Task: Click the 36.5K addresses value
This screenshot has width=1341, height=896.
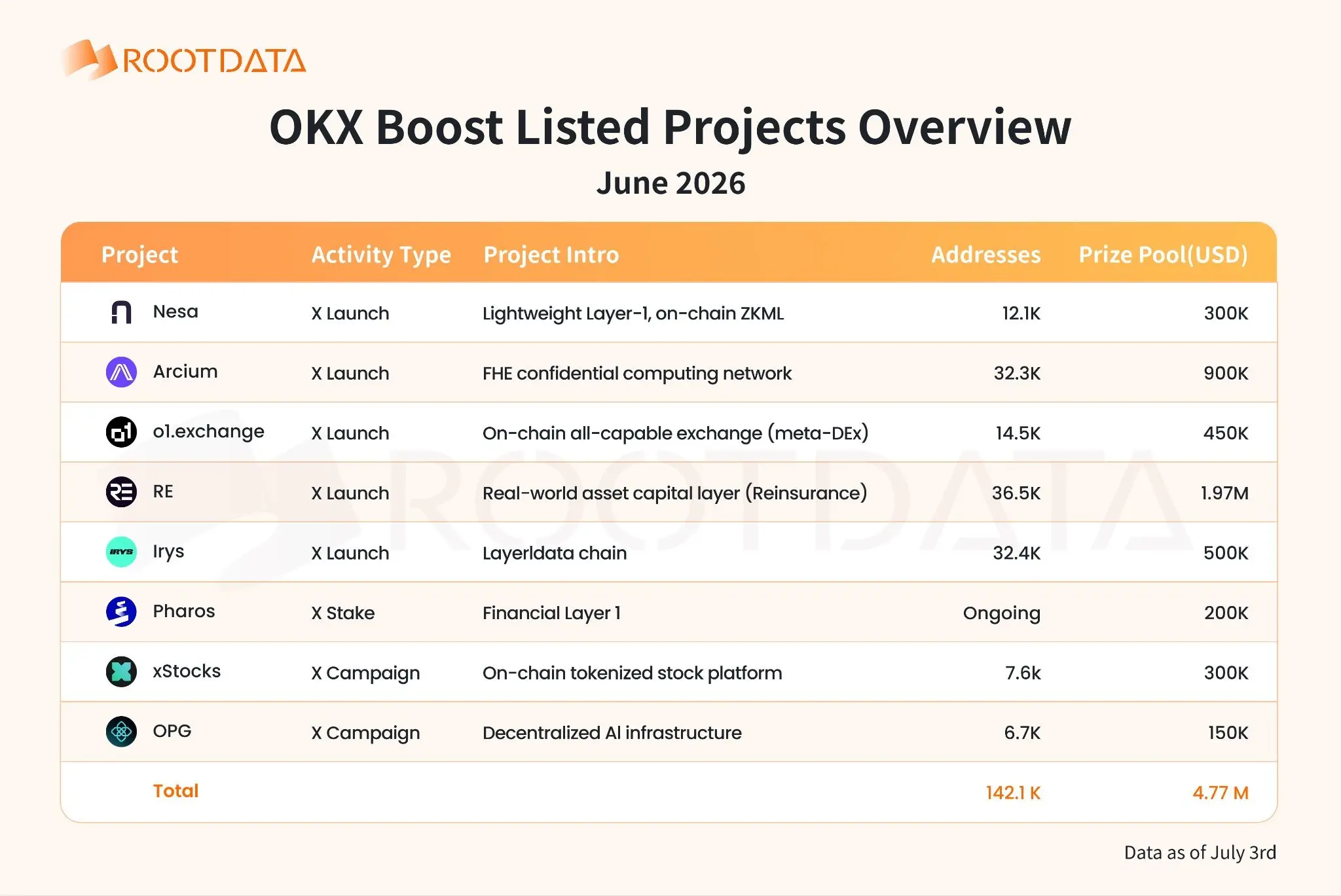Action: (1016, 493)
